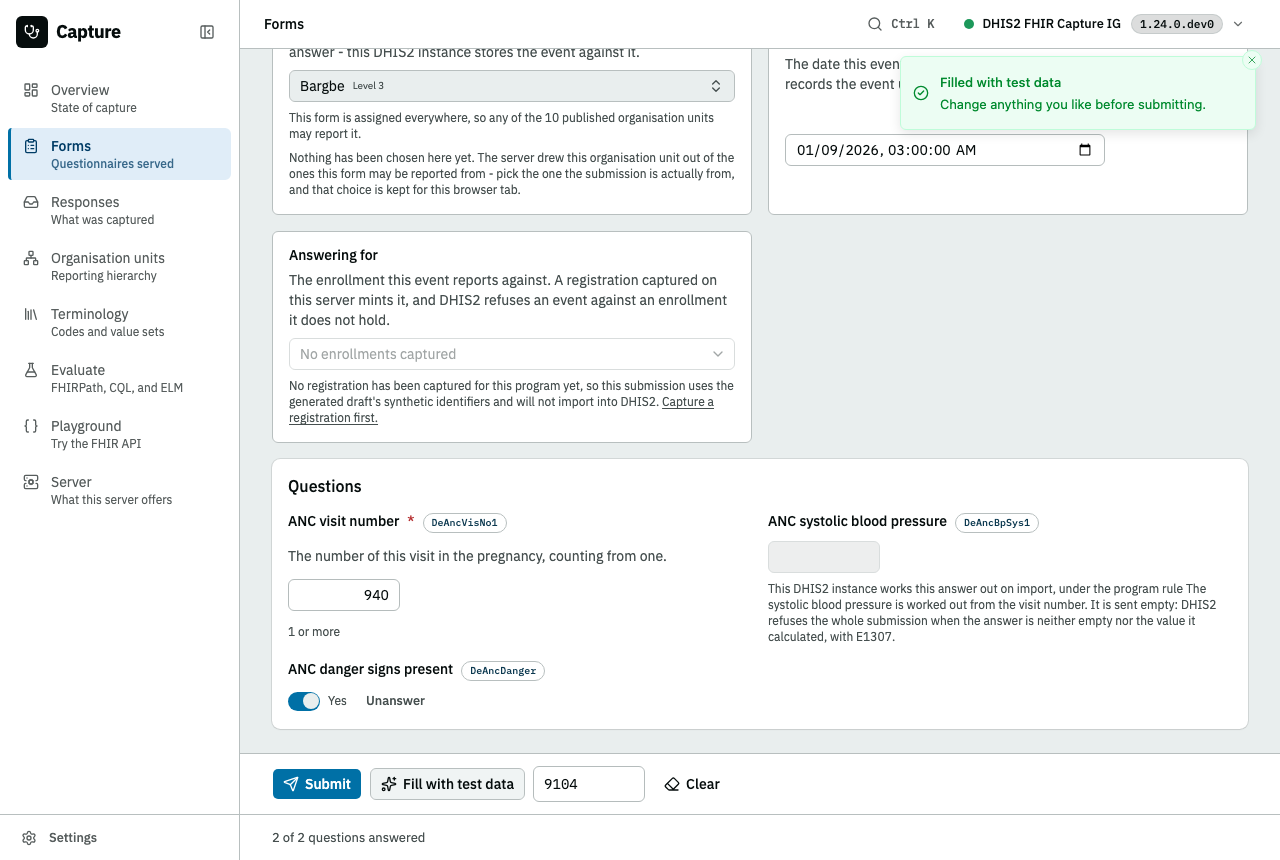Click the Settings gear icon
This screenshot has height=860, width=1280.
pos(30,838)
